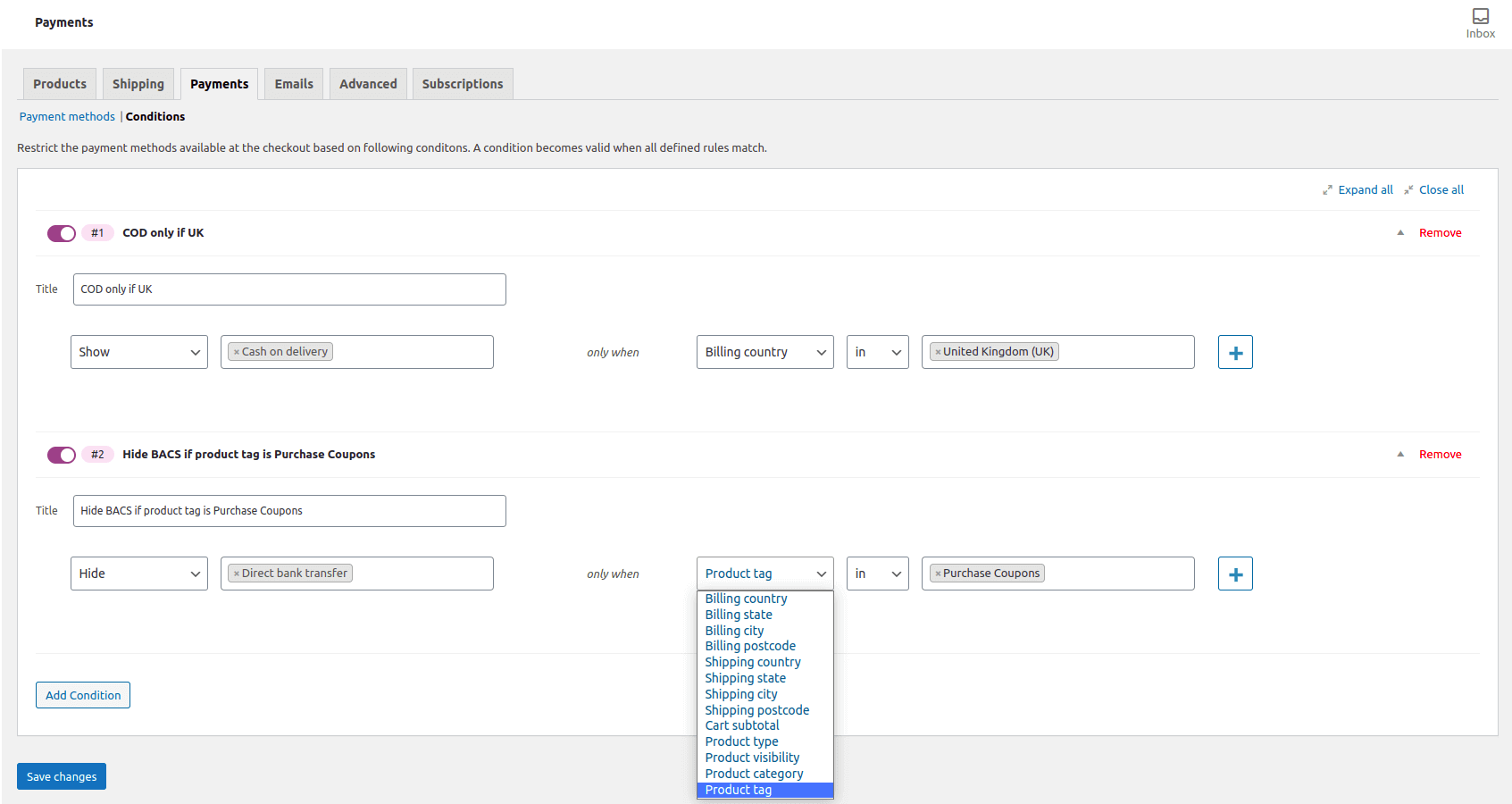Image resolution: width=1512 pixels, height=804 pixels.
Task: Remove the Cash on delivery payment chip
Action: (x=236, y=351)
